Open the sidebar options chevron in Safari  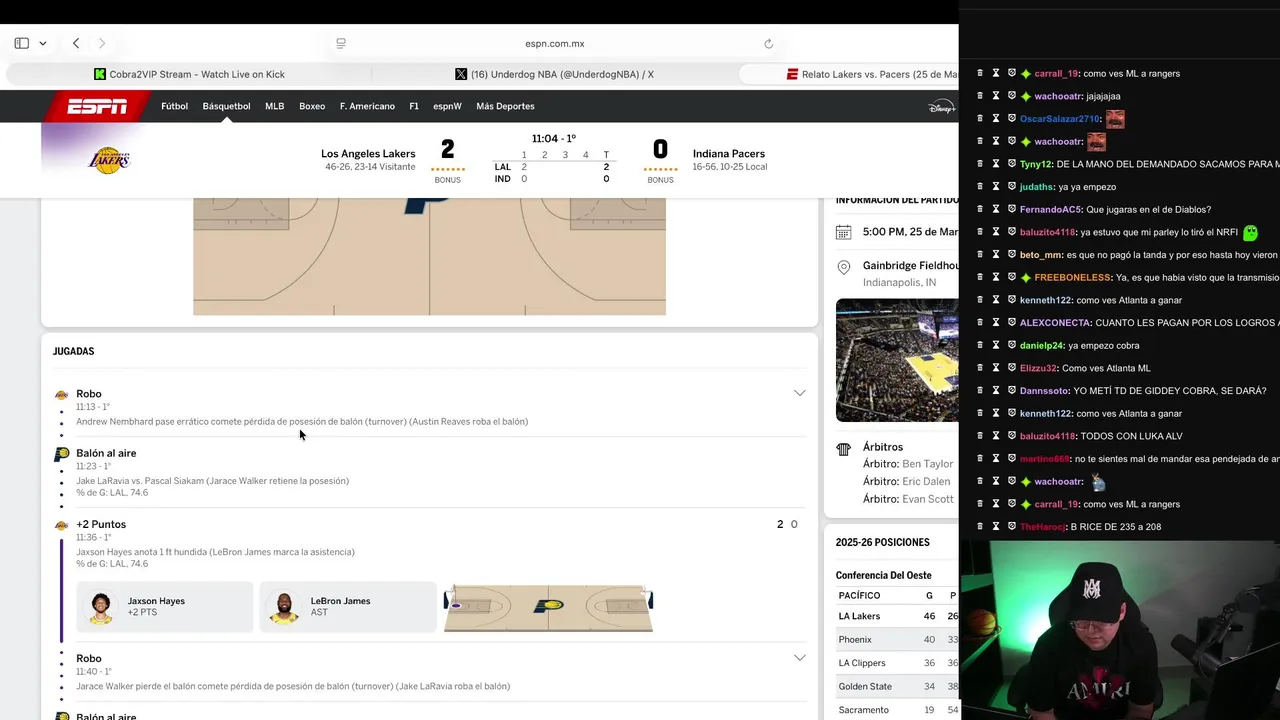click(x=43, y=43)
